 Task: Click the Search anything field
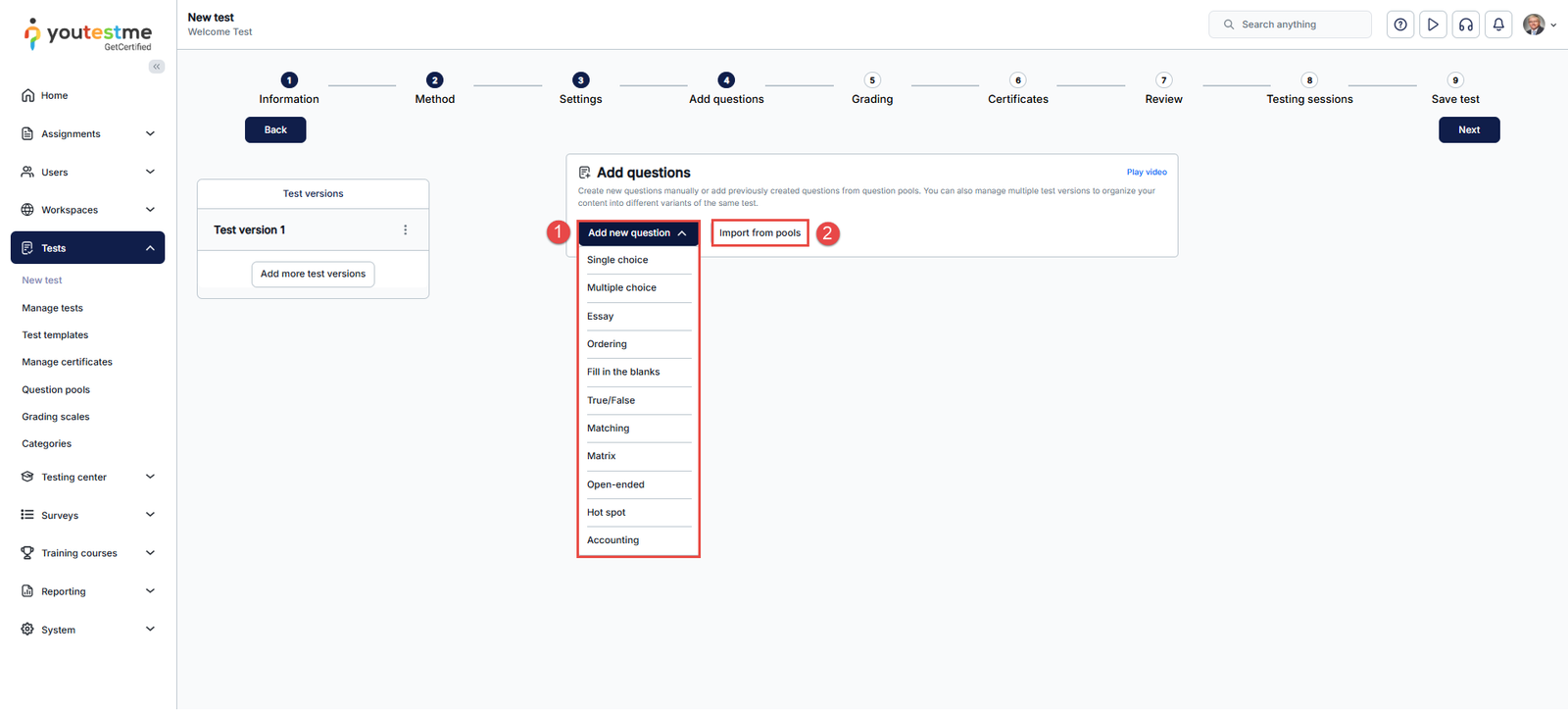click(x=1290, y=25)
